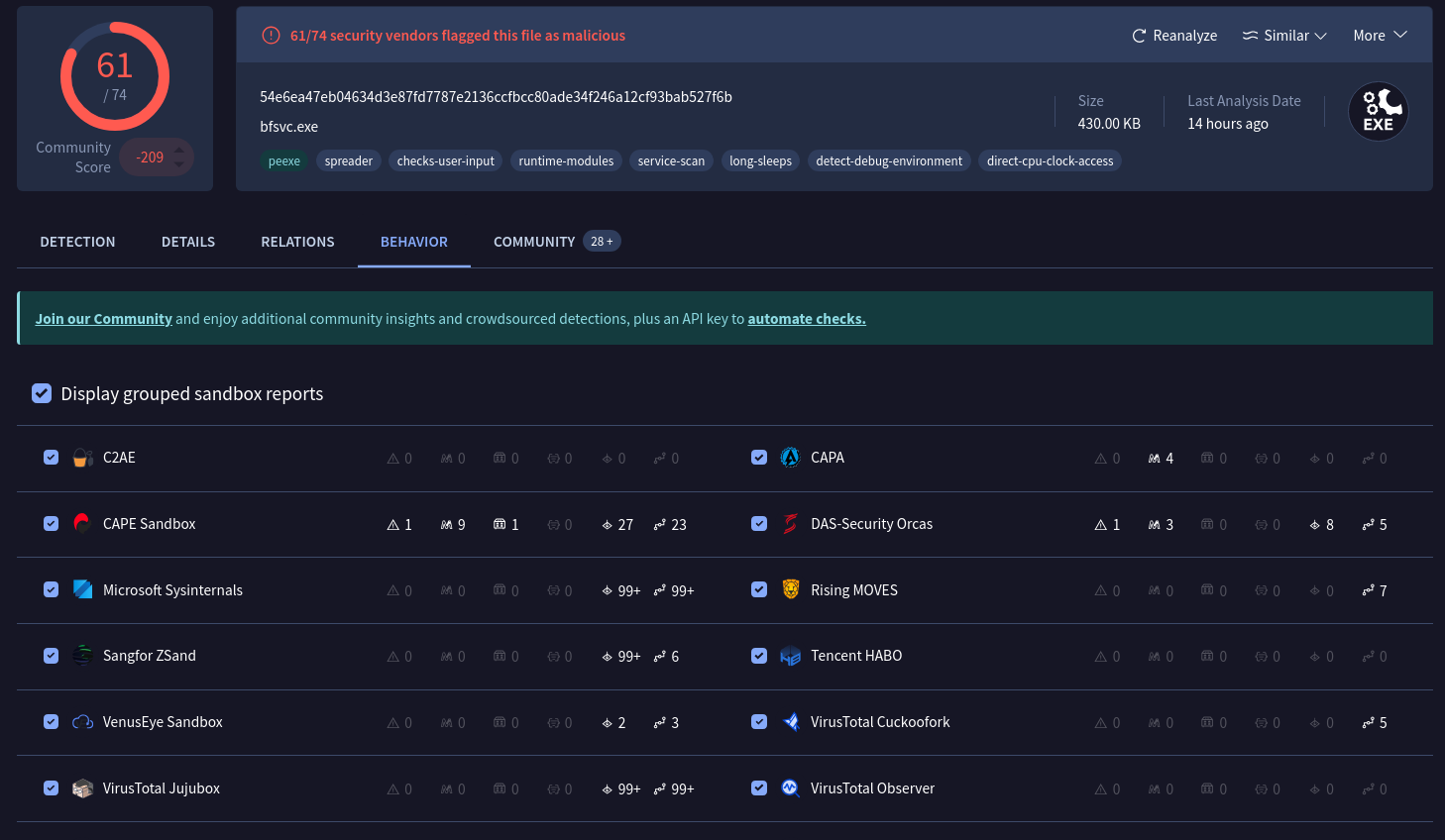This screenshot has width=1445, height=840.
Task: Uncheck the Microsoft Sysinternals checkbox
Action: pyautogui.click(x=51, y=589)
